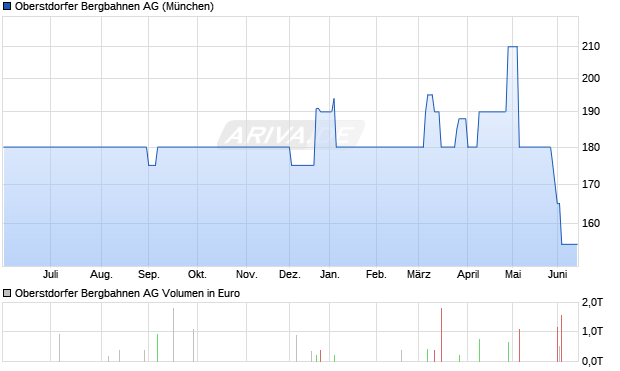Click the 180 price axis value

(x=591, y=147)
